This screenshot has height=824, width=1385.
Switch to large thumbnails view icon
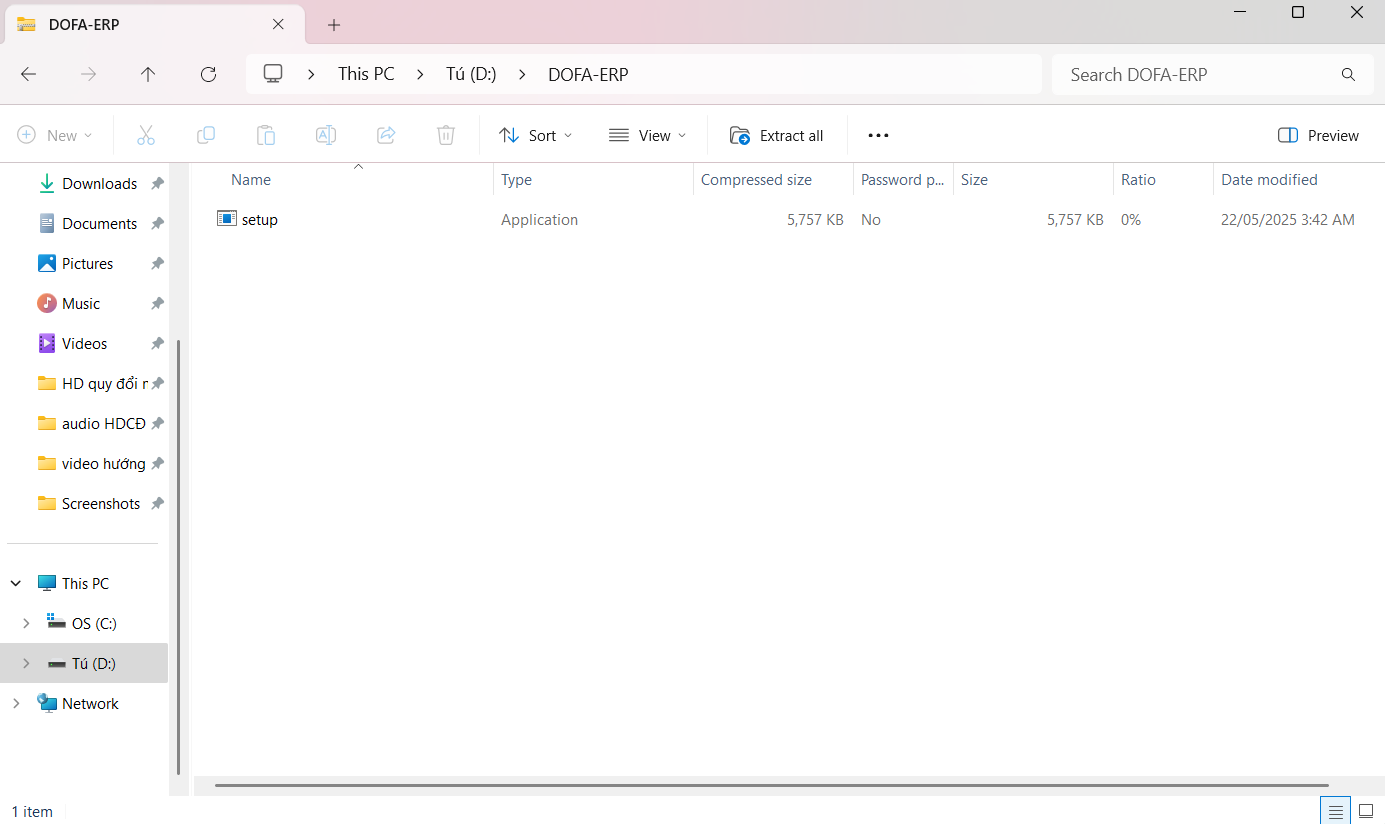[x=1366, y=811]
